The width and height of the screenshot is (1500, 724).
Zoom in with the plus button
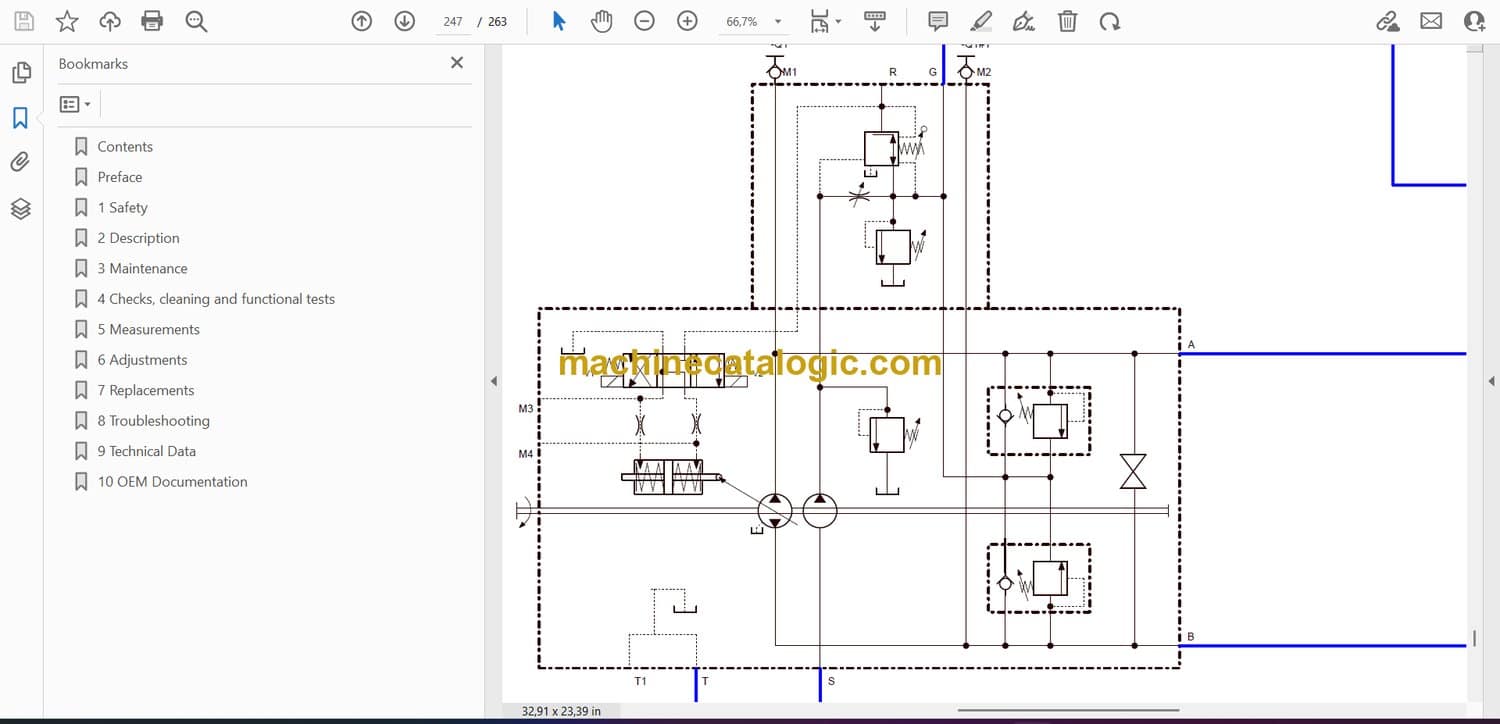click(x=687, y=21)
